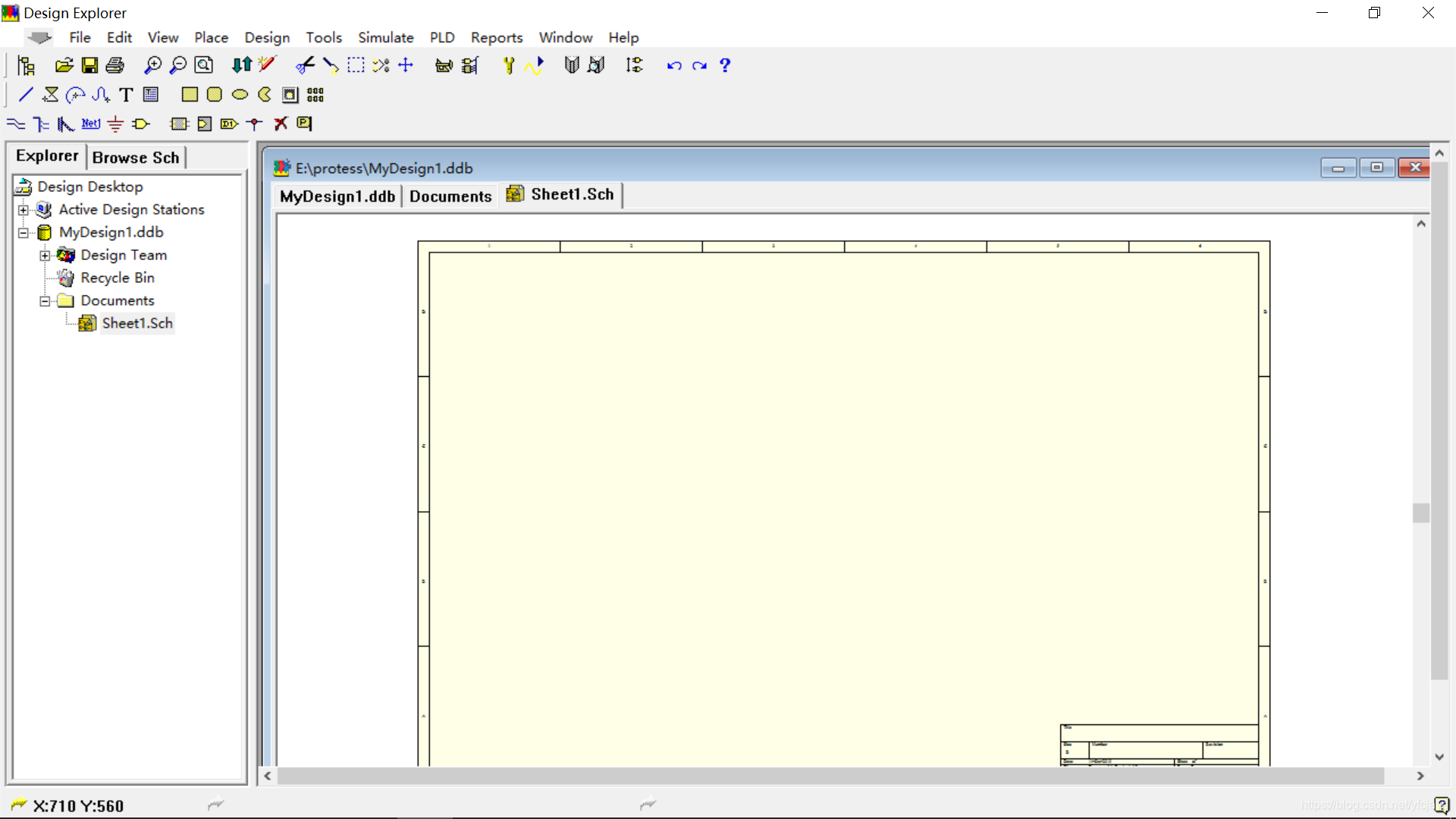Toggle the project manager panel icon
The image size is (1456, 819).
pyautogui.click(x=27, y=65)
